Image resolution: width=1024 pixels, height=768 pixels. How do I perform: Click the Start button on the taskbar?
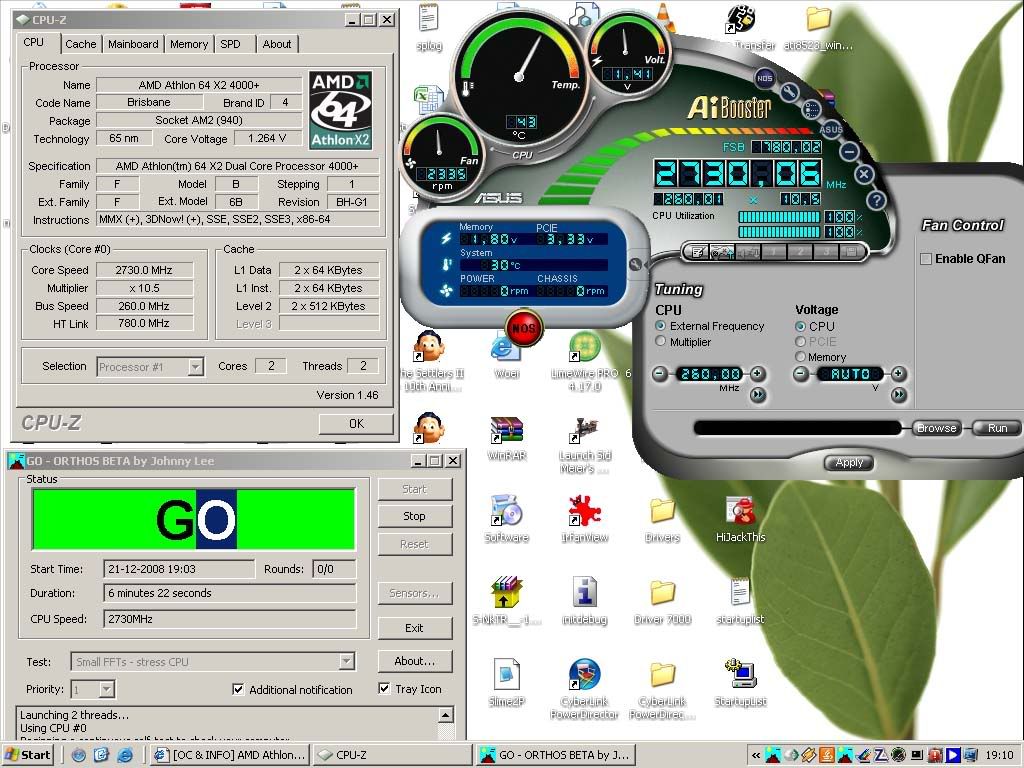(28, 755)
